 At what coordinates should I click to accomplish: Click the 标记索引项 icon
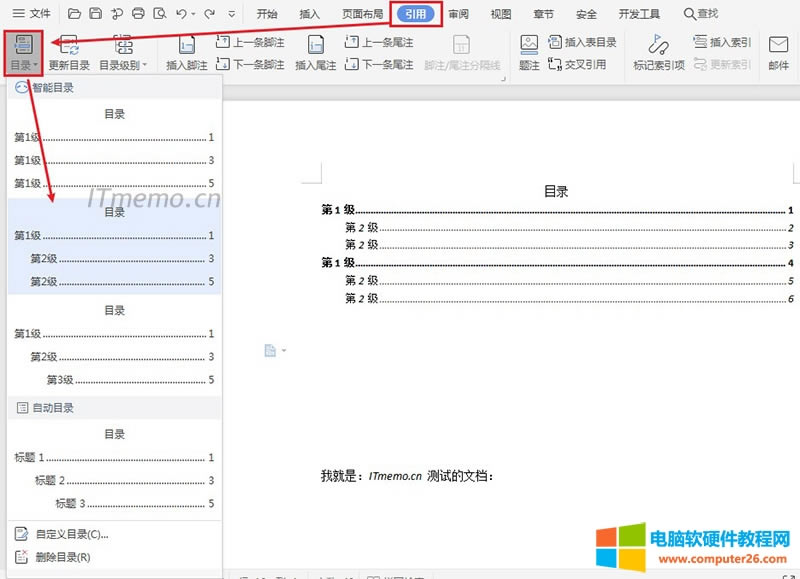pos(659,45)
